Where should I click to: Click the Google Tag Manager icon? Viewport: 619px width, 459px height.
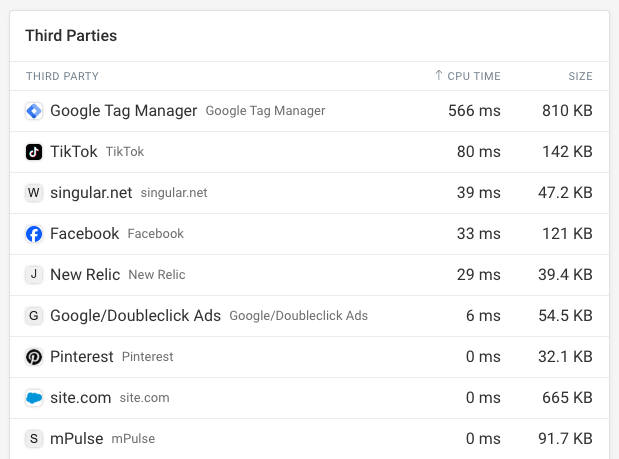click(34, 111)
